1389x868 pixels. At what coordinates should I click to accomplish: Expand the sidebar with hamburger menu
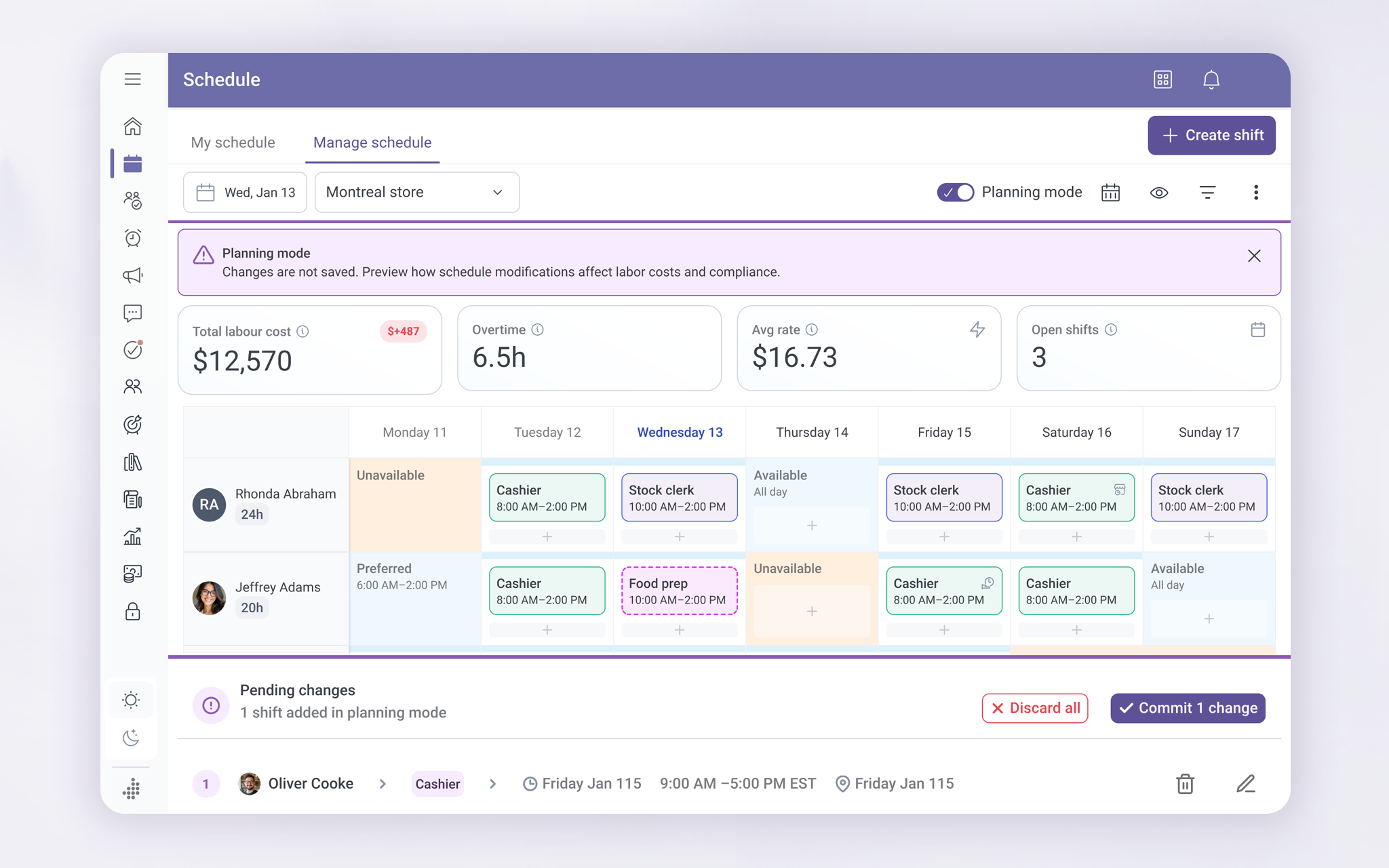coord(133,79)
